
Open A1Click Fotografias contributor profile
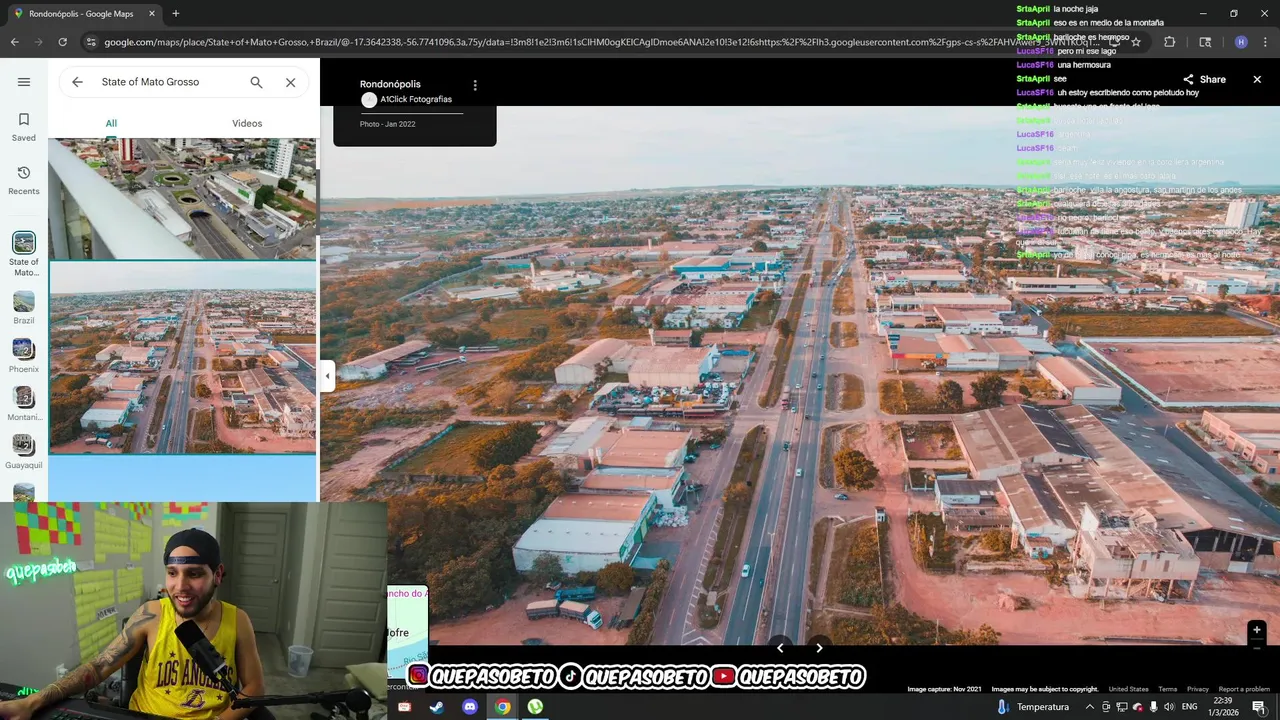pos(407,100)
